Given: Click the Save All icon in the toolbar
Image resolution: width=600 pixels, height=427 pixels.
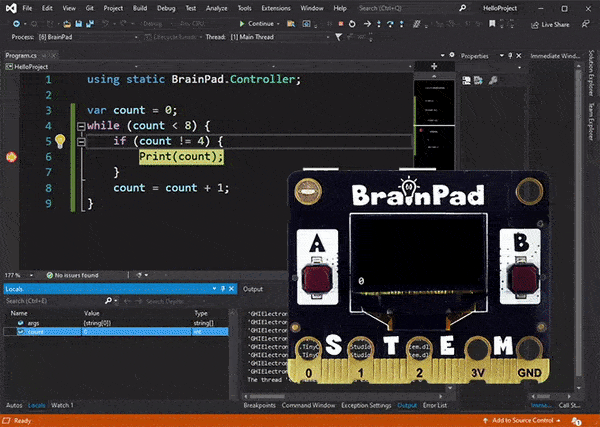Looking at the screenshot, I should tap(90, 24).
